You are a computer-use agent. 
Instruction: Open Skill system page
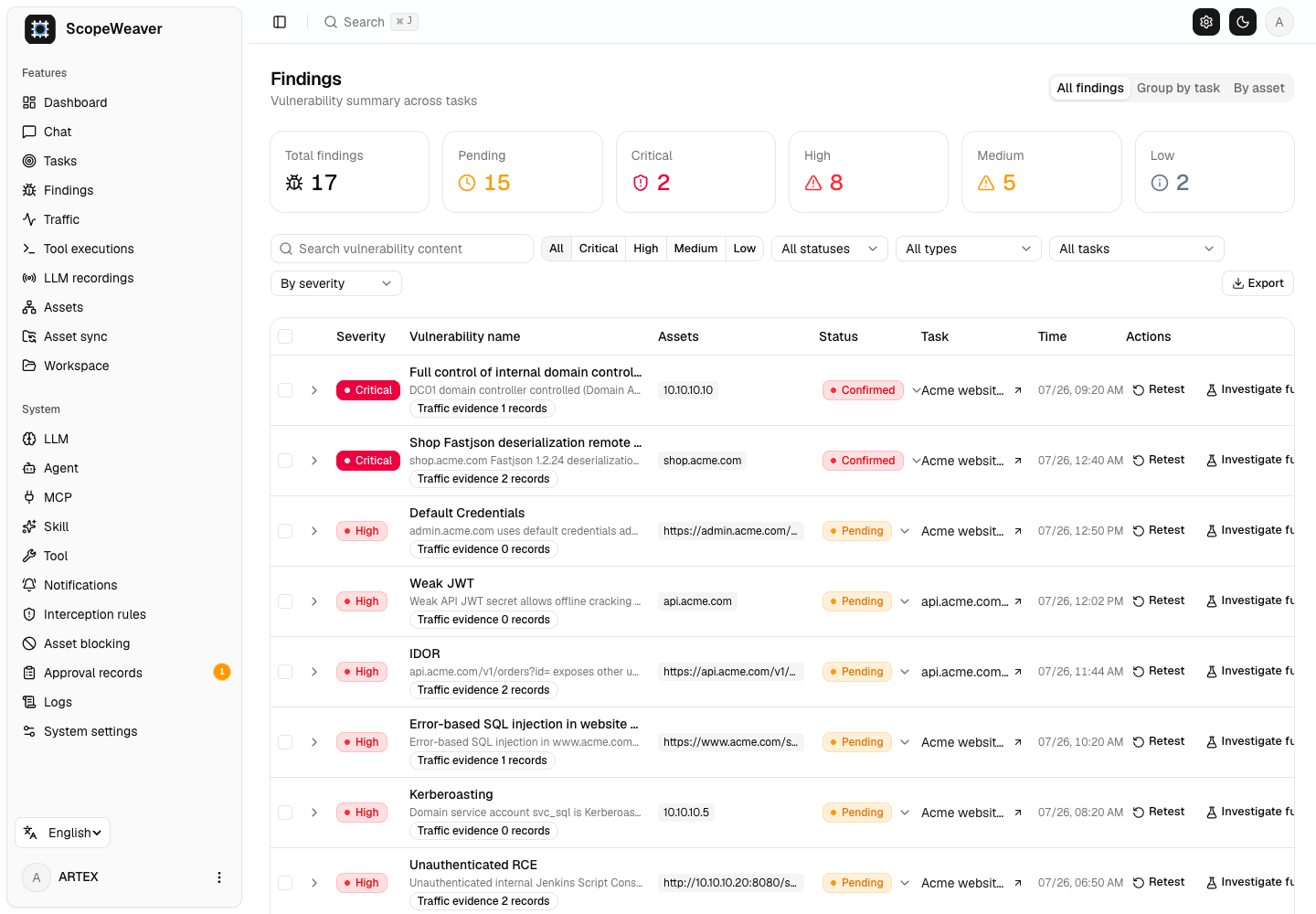click(124, 526)
